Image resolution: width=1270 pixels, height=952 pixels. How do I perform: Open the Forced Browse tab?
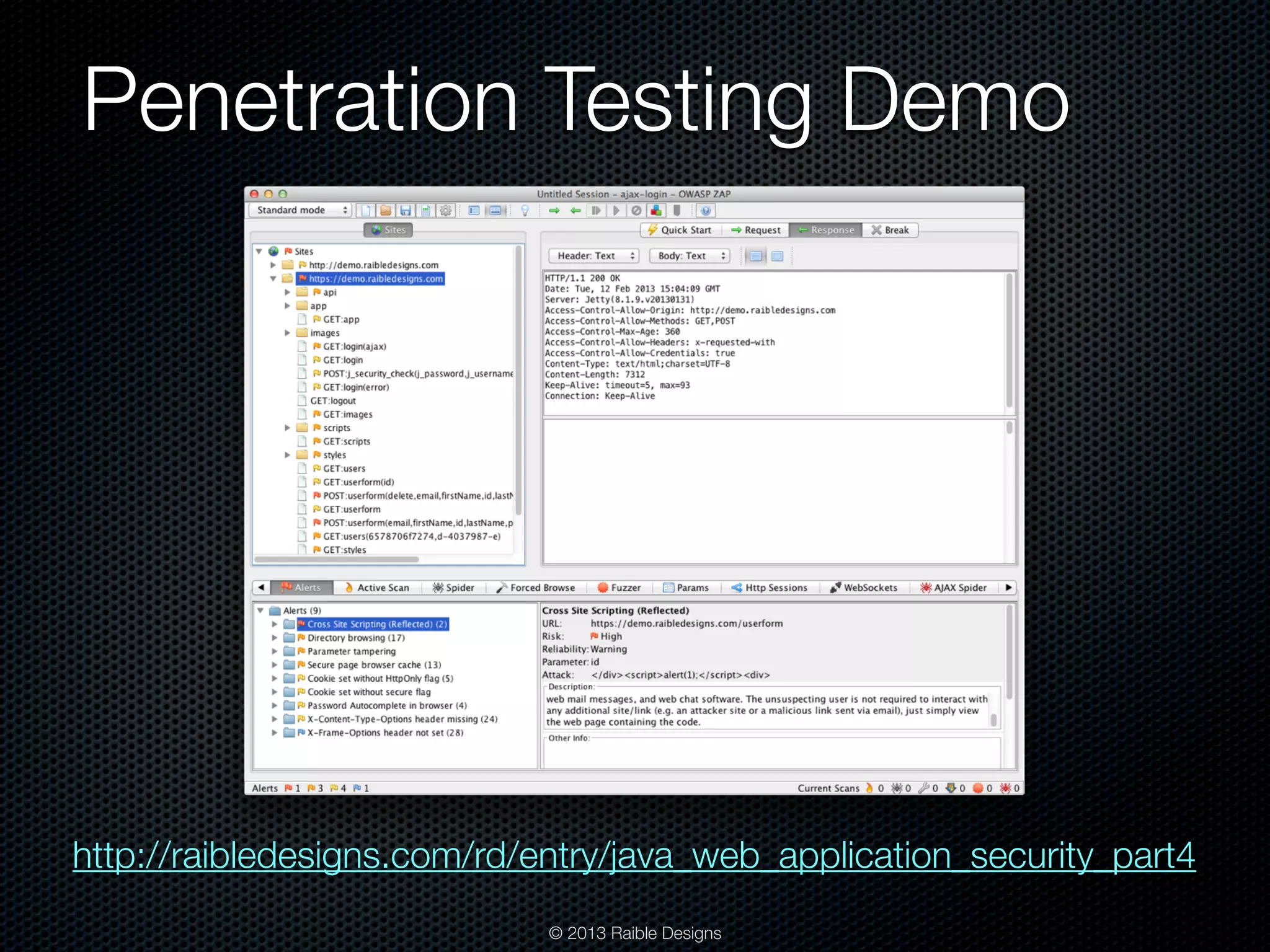click(x=536, y=588)
